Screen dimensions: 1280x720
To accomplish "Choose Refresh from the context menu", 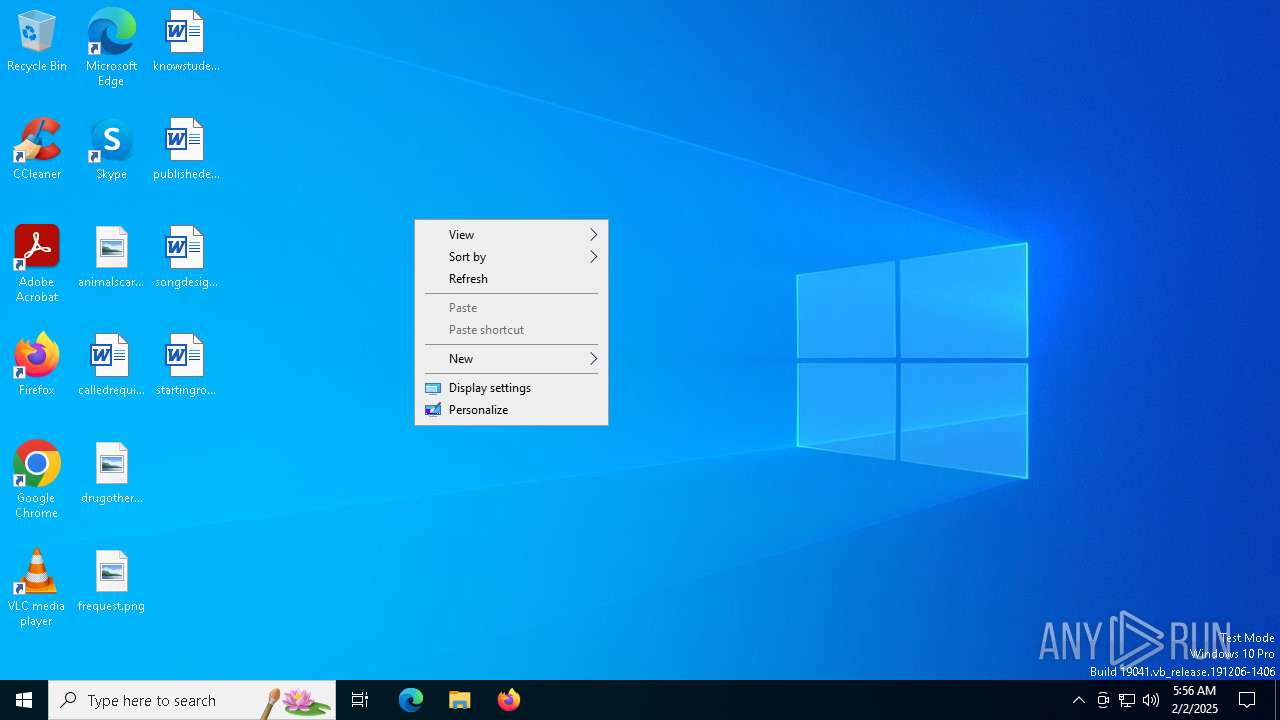I will [511, 279].
